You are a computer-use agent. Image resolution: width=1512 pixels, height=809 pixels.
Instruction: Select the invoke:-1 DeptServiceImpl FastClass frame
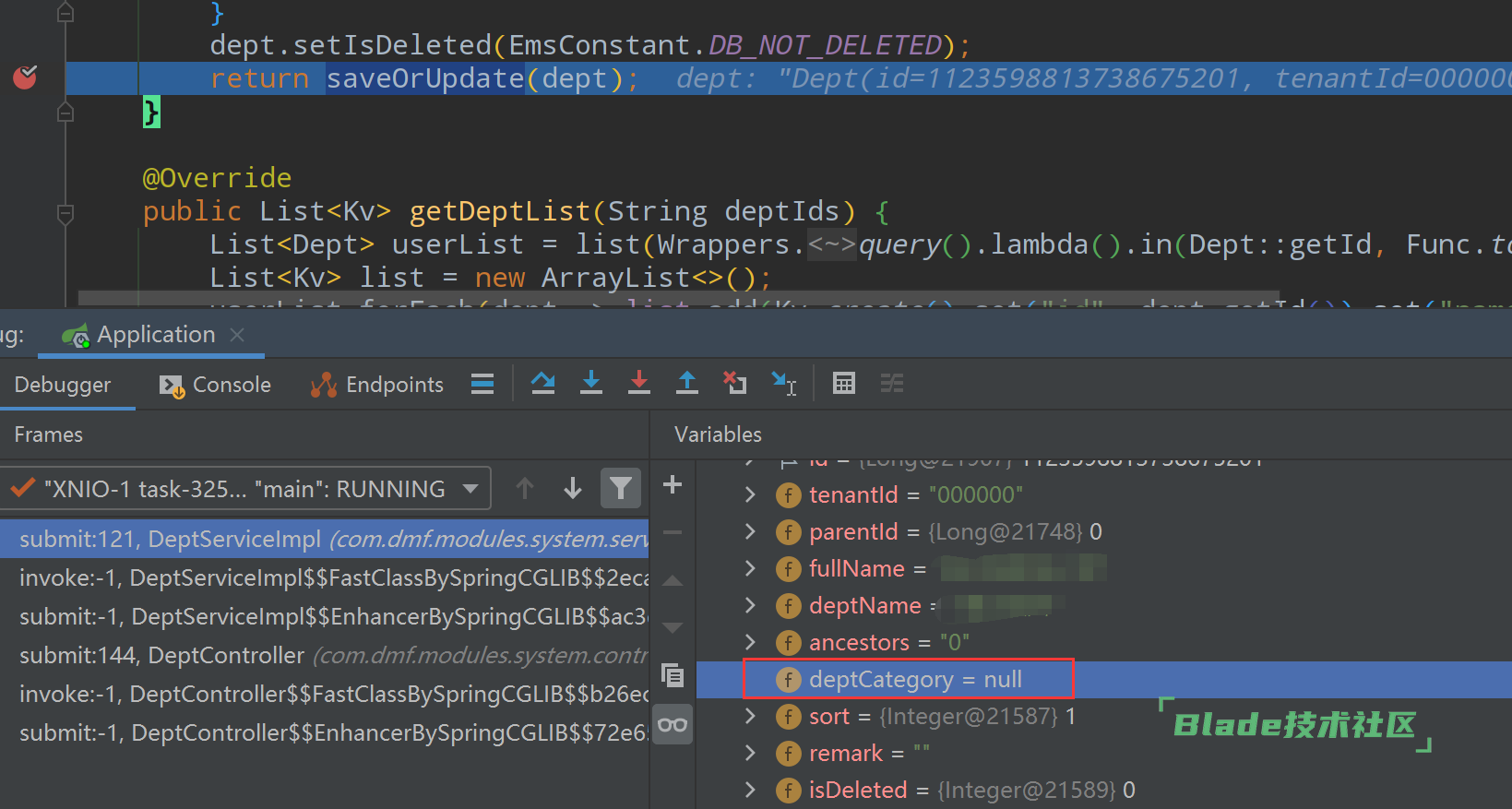[325, 577]
